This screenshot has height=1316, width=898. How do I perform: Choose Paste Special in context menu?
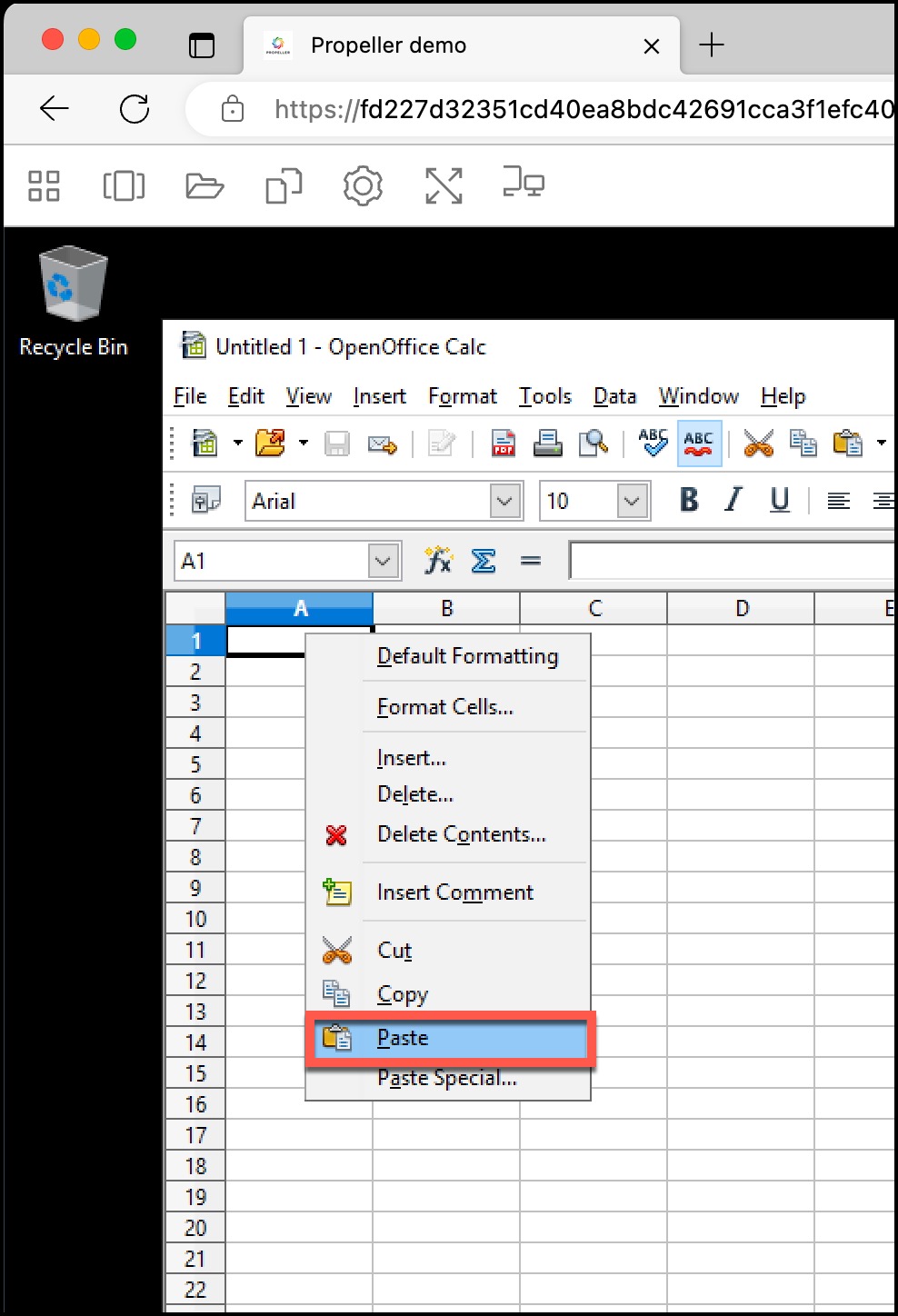(x=448, y=1079)
